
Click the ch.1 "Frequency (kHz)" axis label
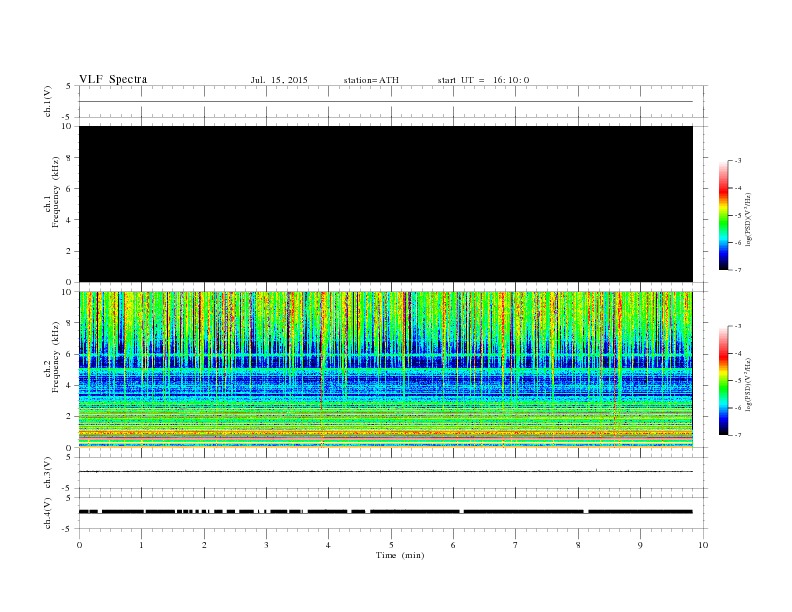click(55, 192)
